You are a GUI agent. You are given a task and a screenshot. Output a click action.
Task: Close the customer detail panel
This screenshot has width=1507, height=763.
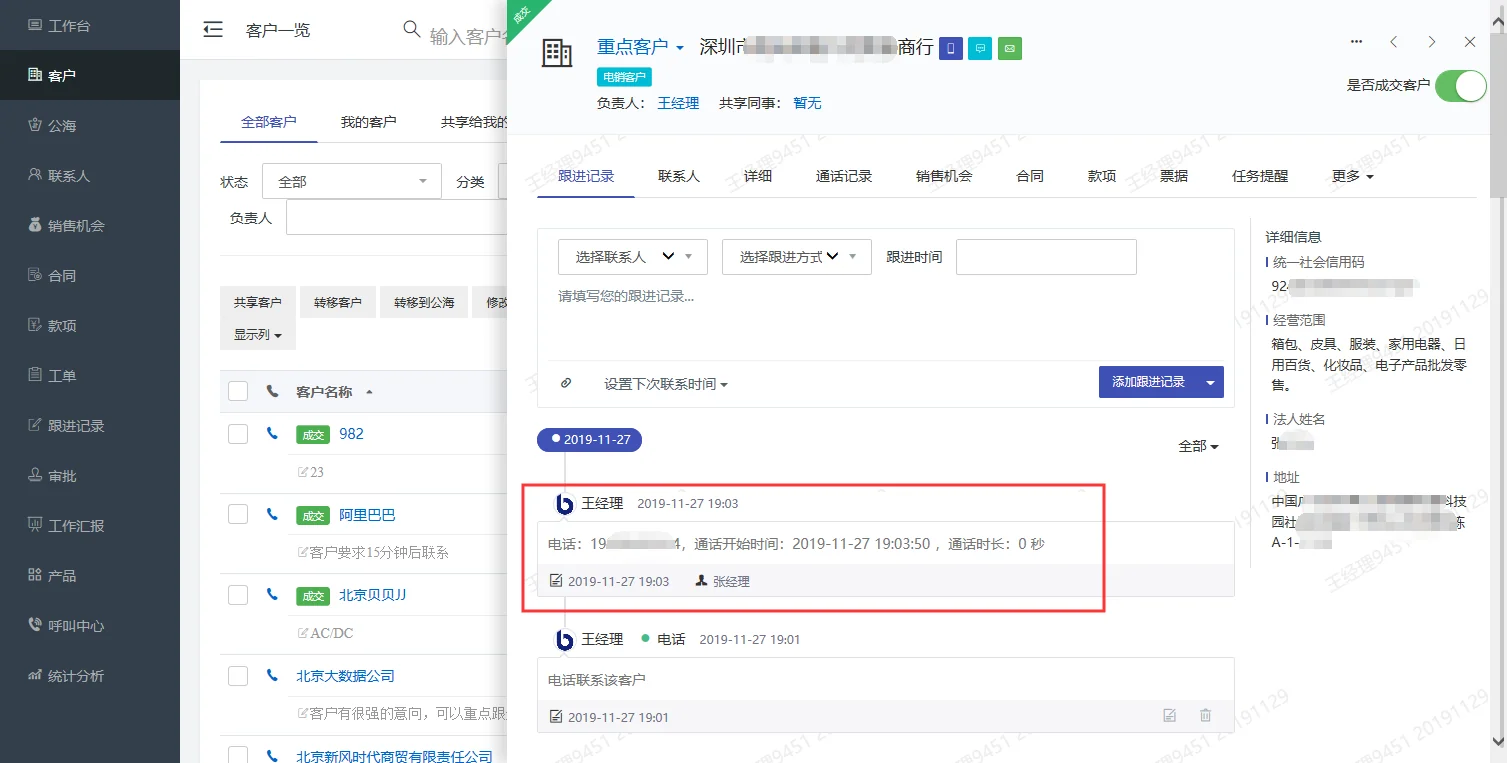click(1470, 42)
